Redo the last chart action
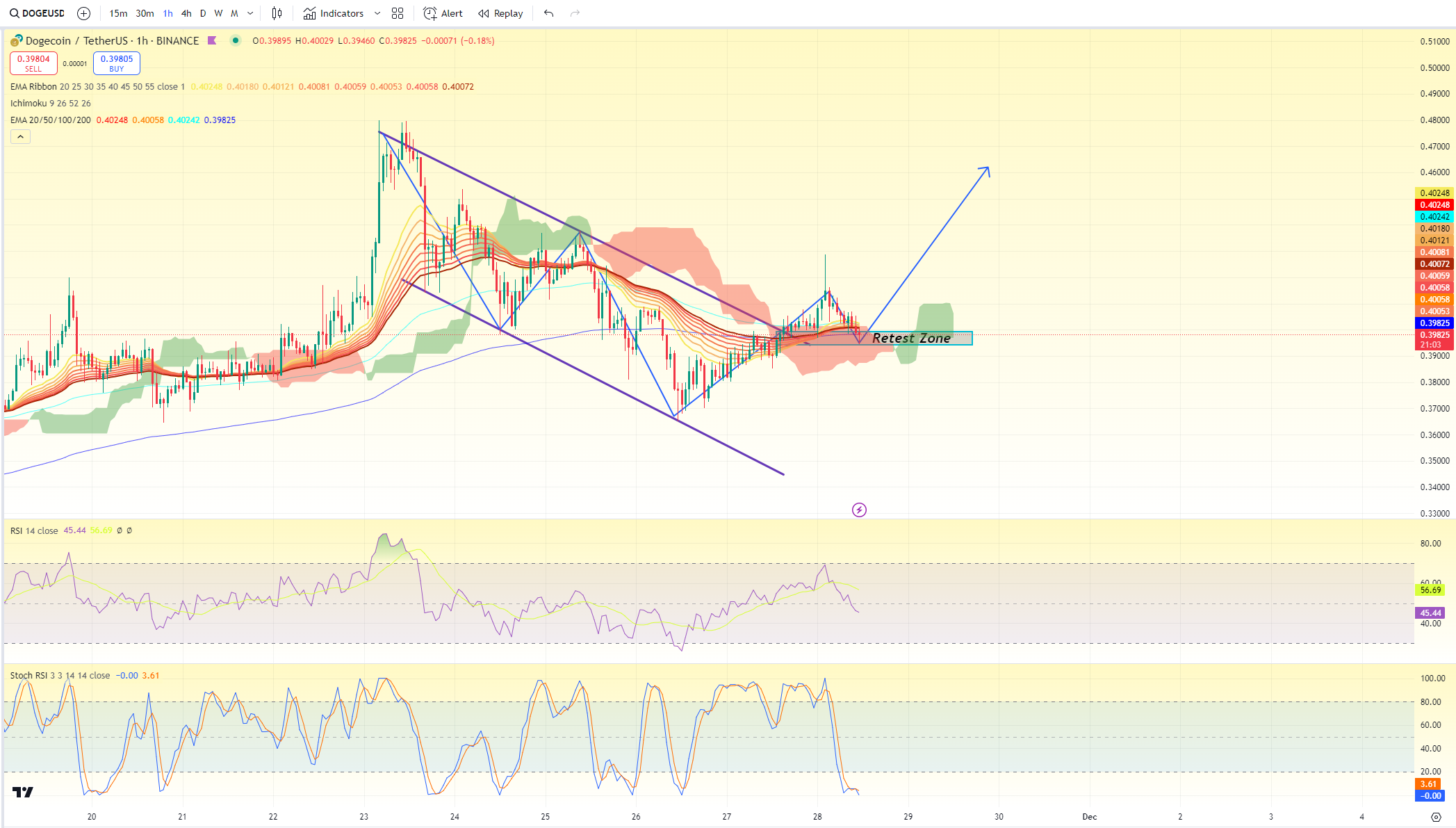This screenshot has height=828, width=1456. [x=575, y=13]
